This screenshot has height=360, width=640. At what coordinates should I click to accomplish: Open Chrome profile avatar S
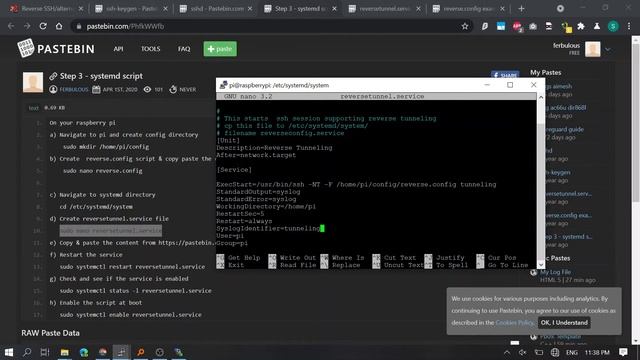pos(613,26)
